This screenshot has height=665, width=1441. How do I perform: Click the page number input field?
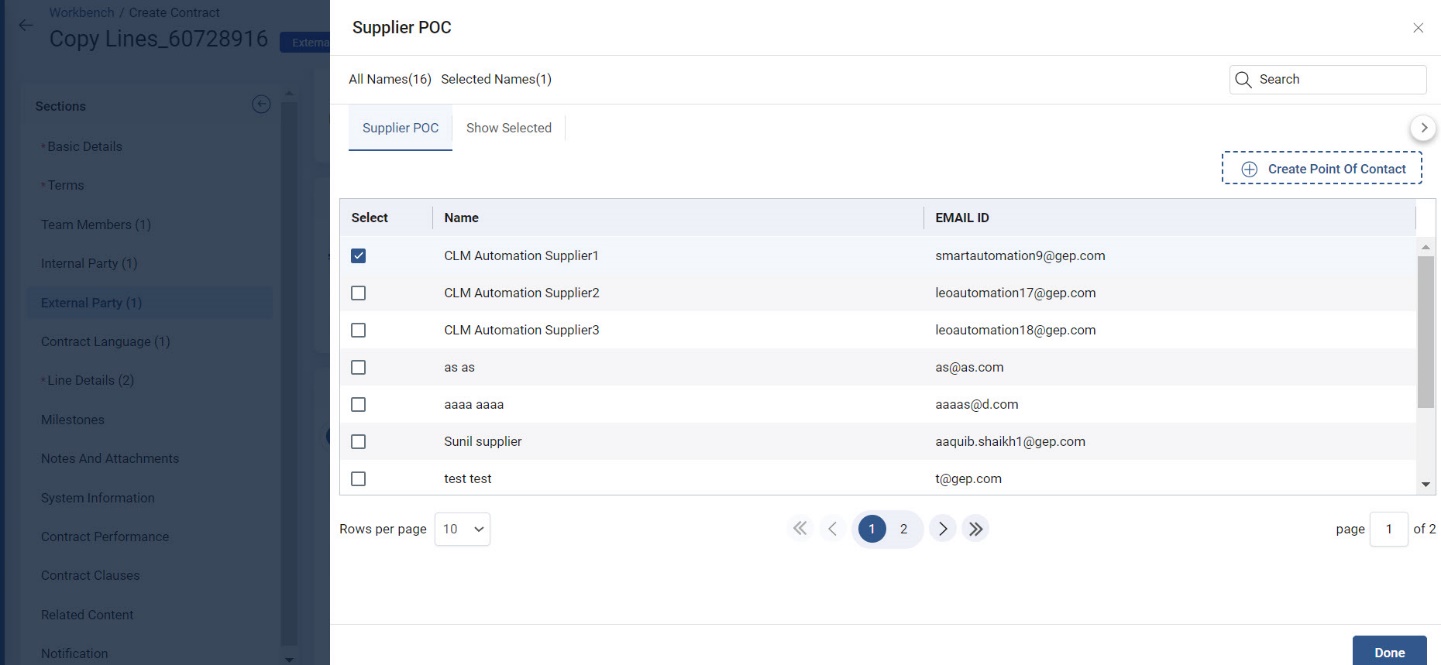[1388, 529]
